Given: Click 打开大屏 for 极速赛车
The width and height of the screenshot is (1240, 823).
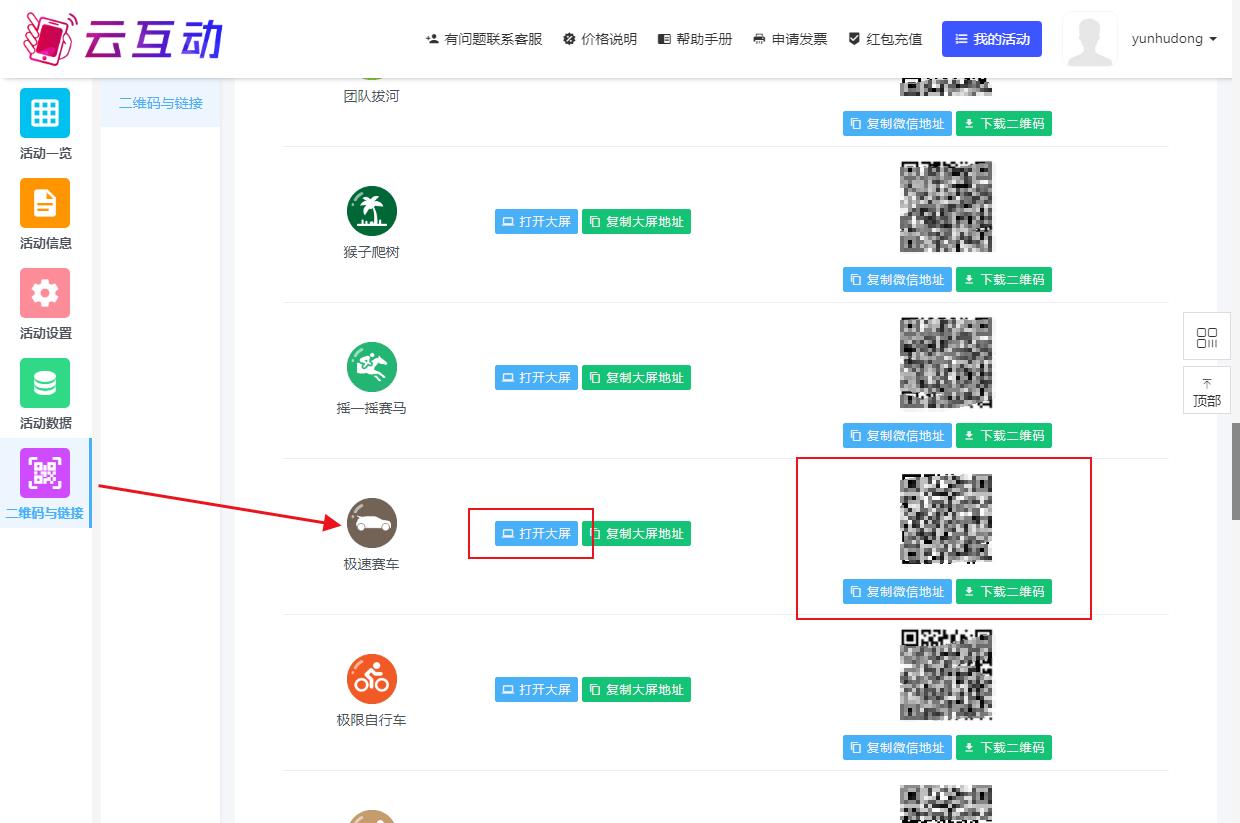Looking at the screenshot, I should [x=536, y=534].
